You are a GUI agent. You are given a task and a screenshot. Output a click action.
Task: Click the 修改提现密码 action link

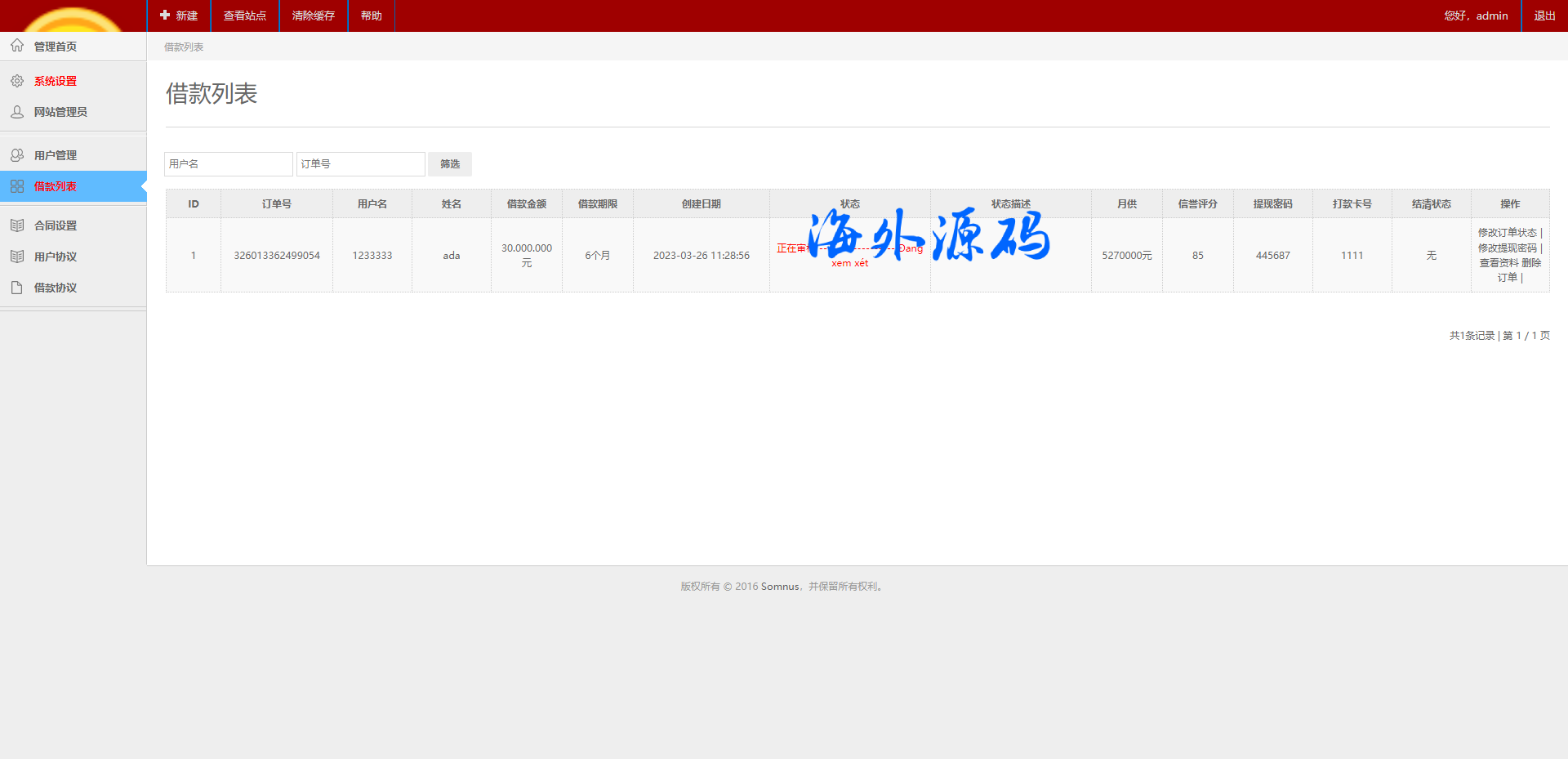(1507, 248)
